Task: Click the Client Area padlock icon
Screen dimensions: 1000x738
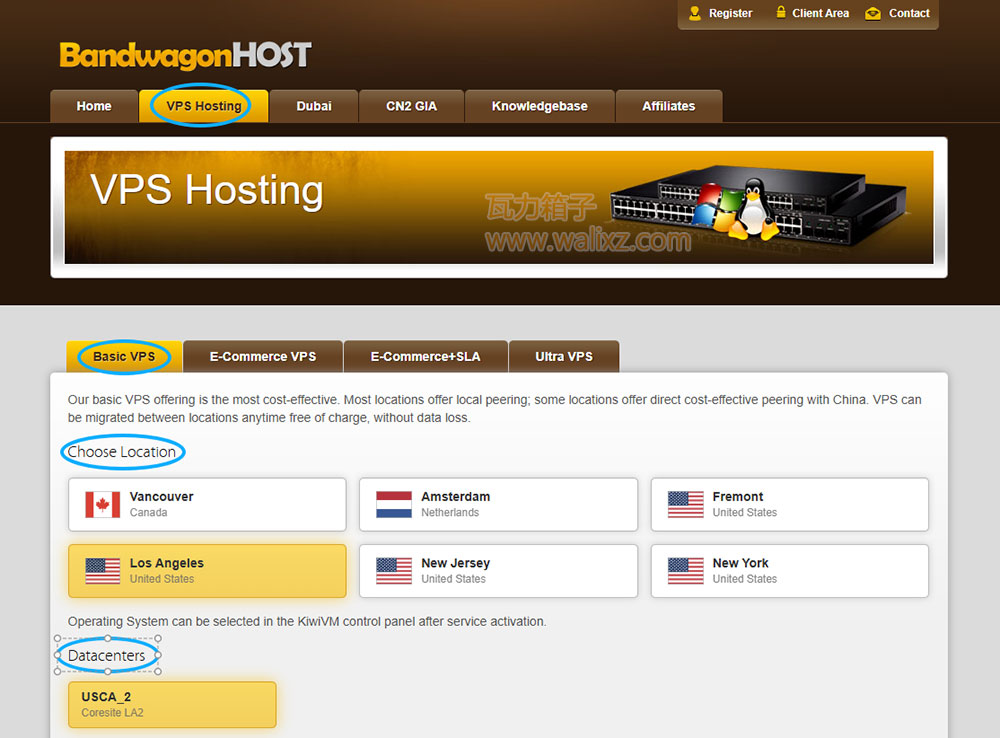Action: (x=781, y=12)
